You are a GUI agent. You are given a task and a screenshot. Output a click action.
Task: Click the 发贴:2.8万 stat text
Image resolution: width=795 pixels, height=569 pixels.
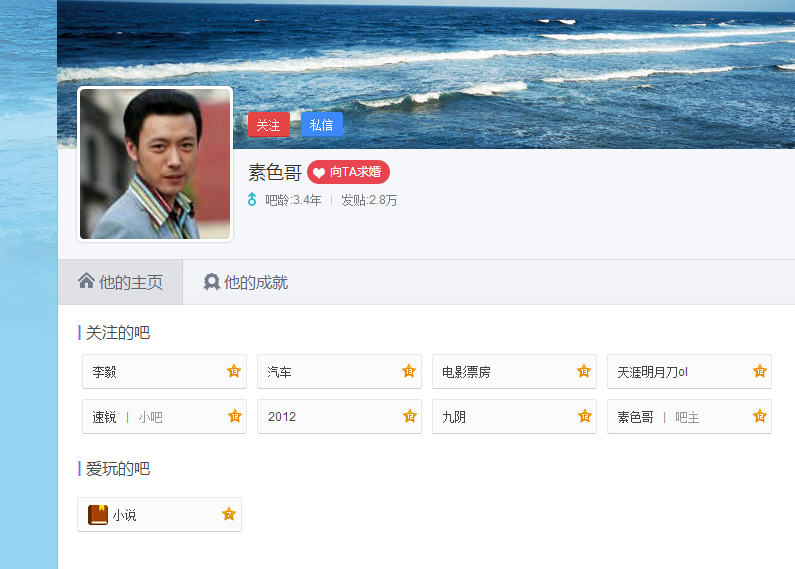[x=369, y=200]
